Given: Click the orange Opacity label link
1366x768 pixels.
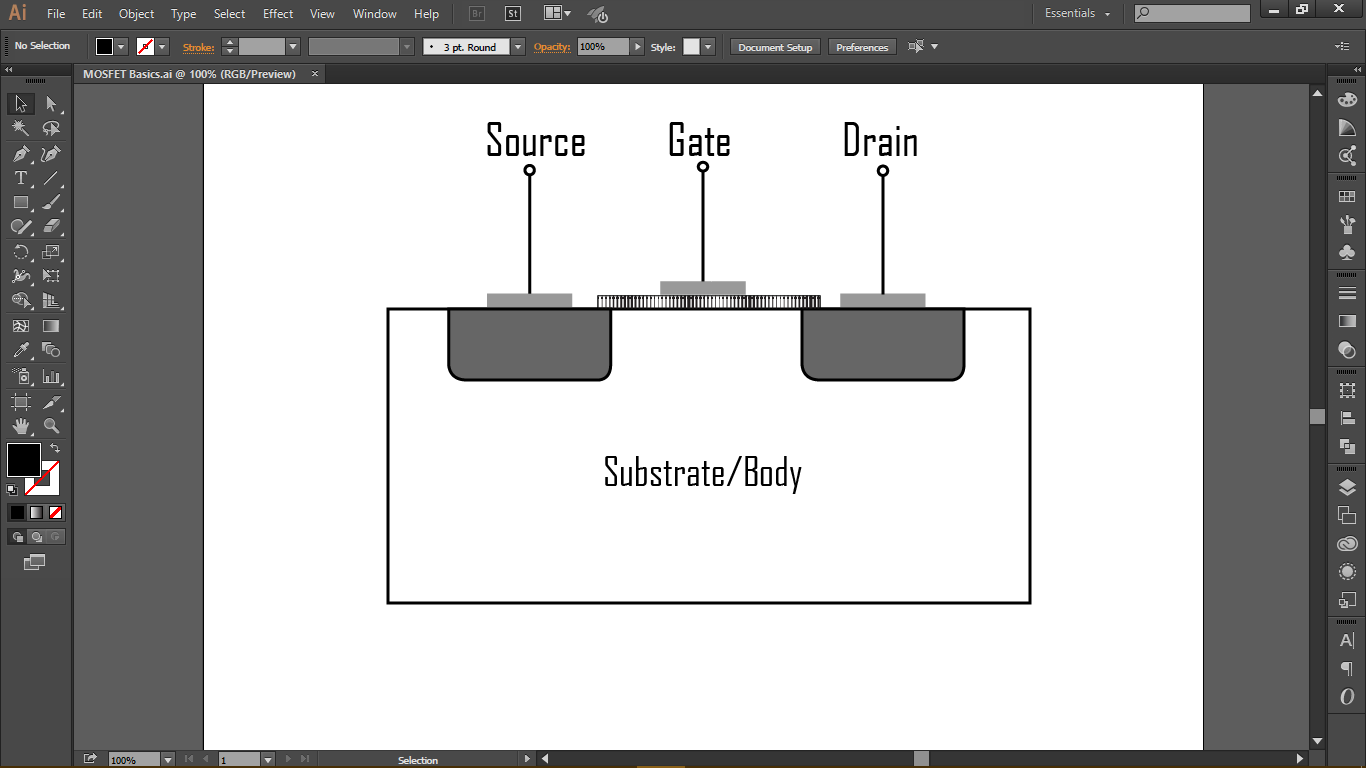Looking at the screenshot, I should 551,47.
